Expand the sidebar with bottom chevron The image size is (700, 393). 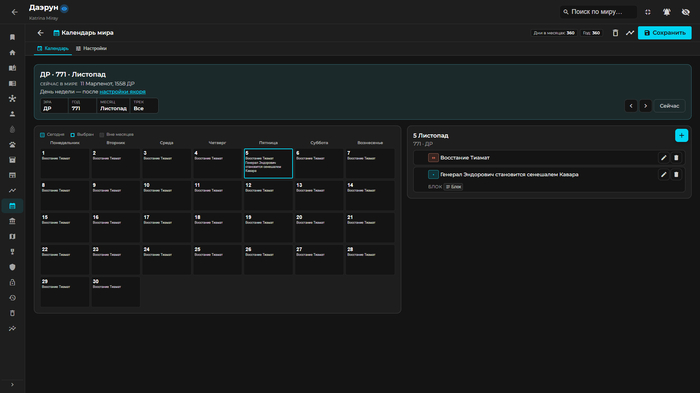tap(12, 385)
